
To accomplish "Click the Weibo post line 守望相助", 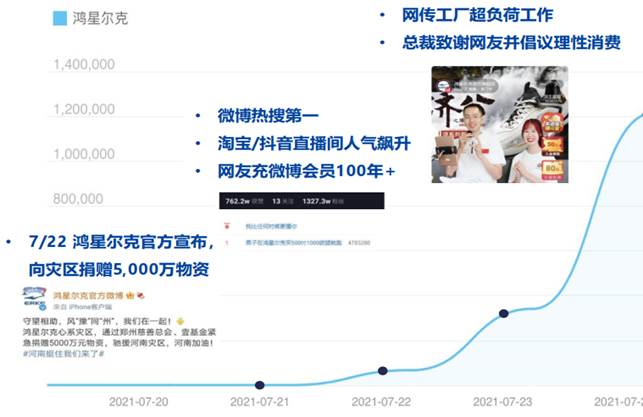I will (104, 321).
